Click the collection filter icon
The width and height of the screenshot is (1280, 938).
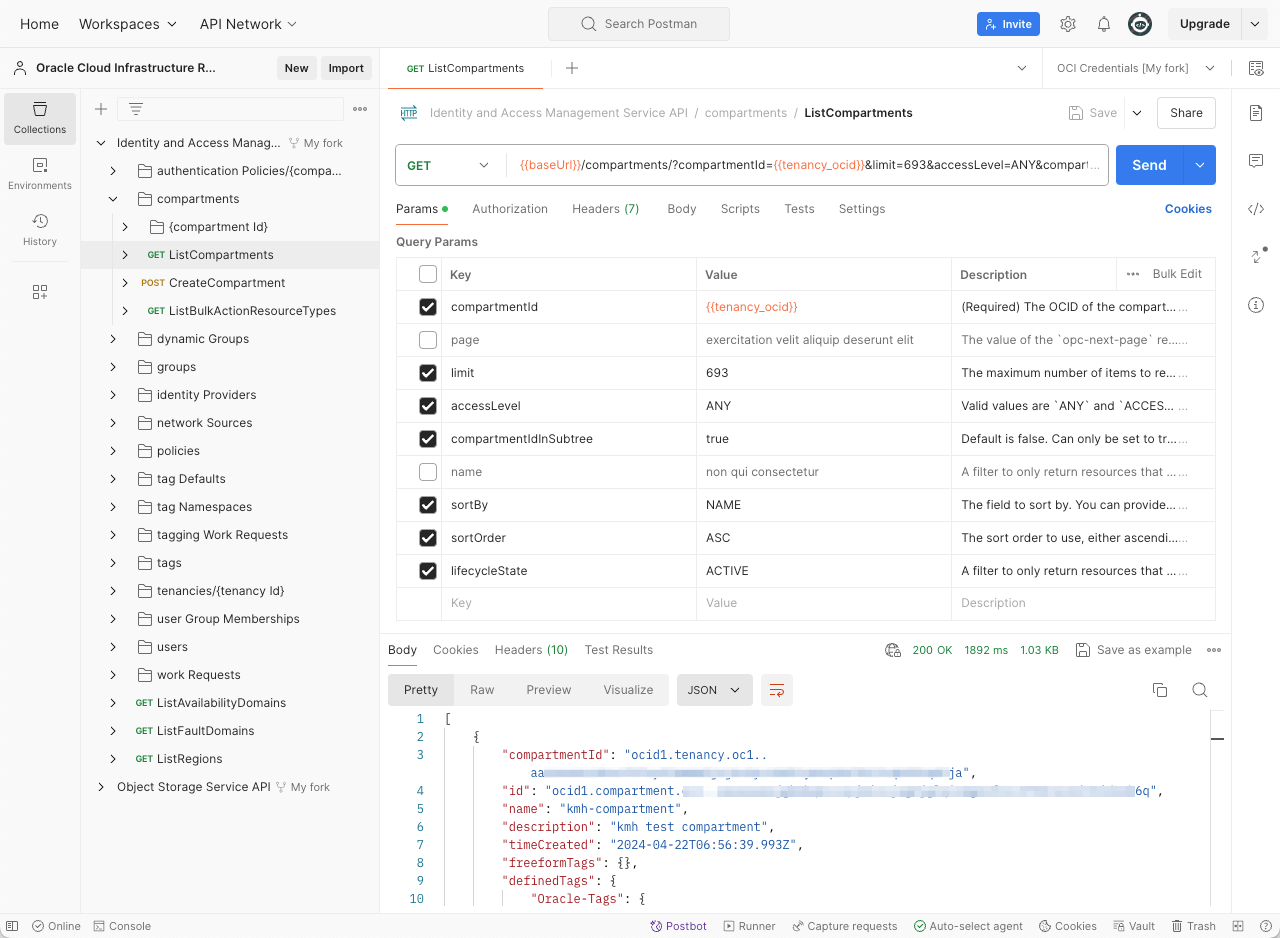click(136, 109)
